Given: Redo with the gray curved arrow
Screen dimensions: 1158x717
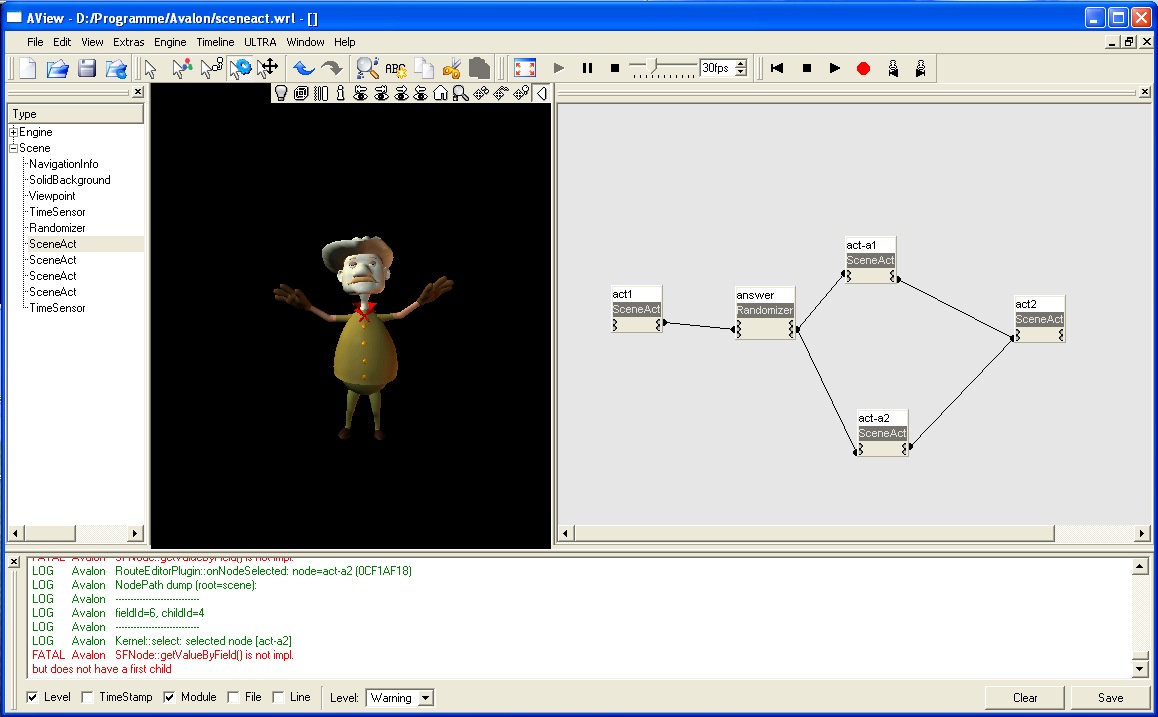Looking at the screenshot, I should pos(332,69).
